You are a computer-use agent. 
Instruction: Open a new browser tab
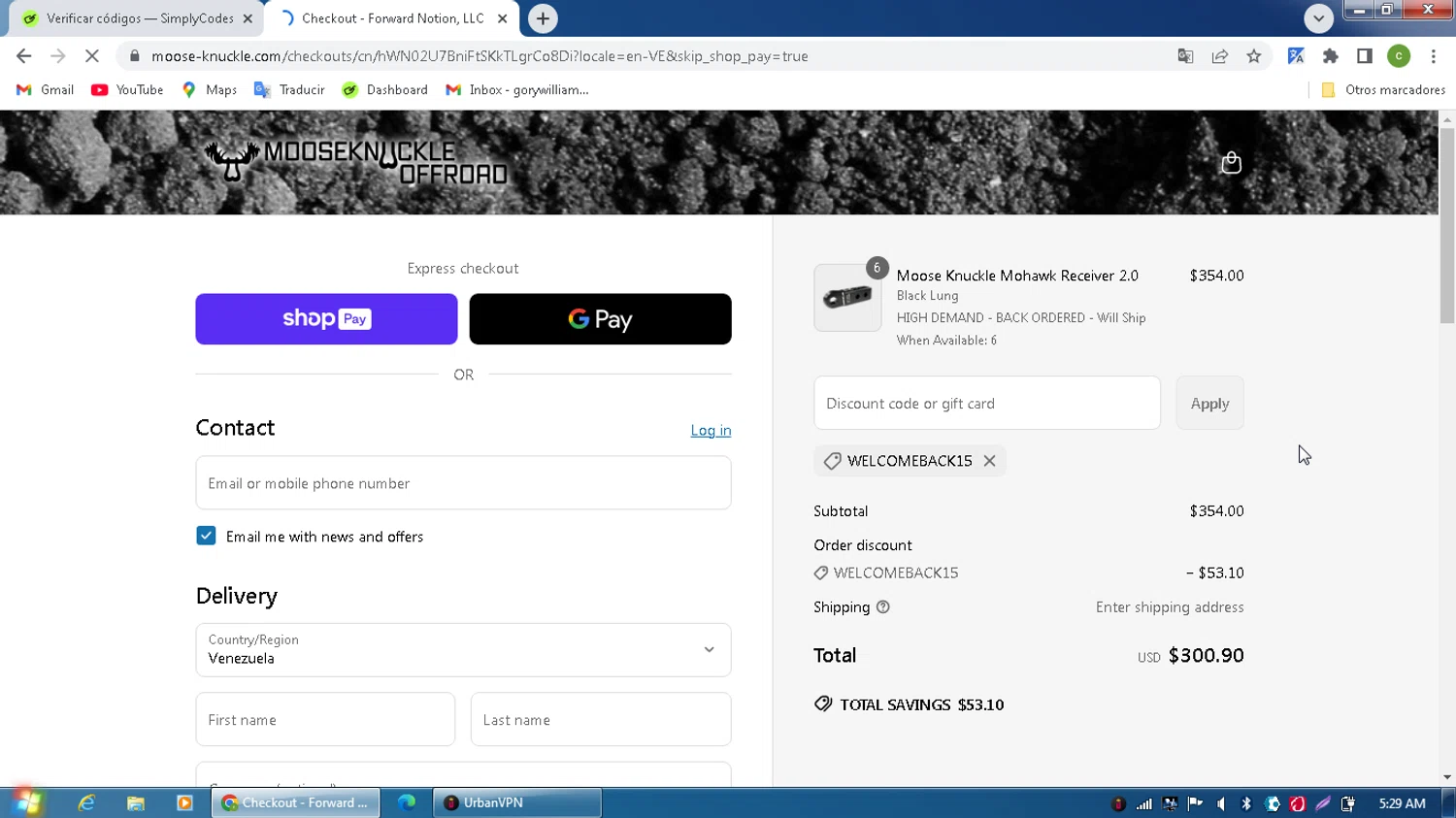(543, 18)
